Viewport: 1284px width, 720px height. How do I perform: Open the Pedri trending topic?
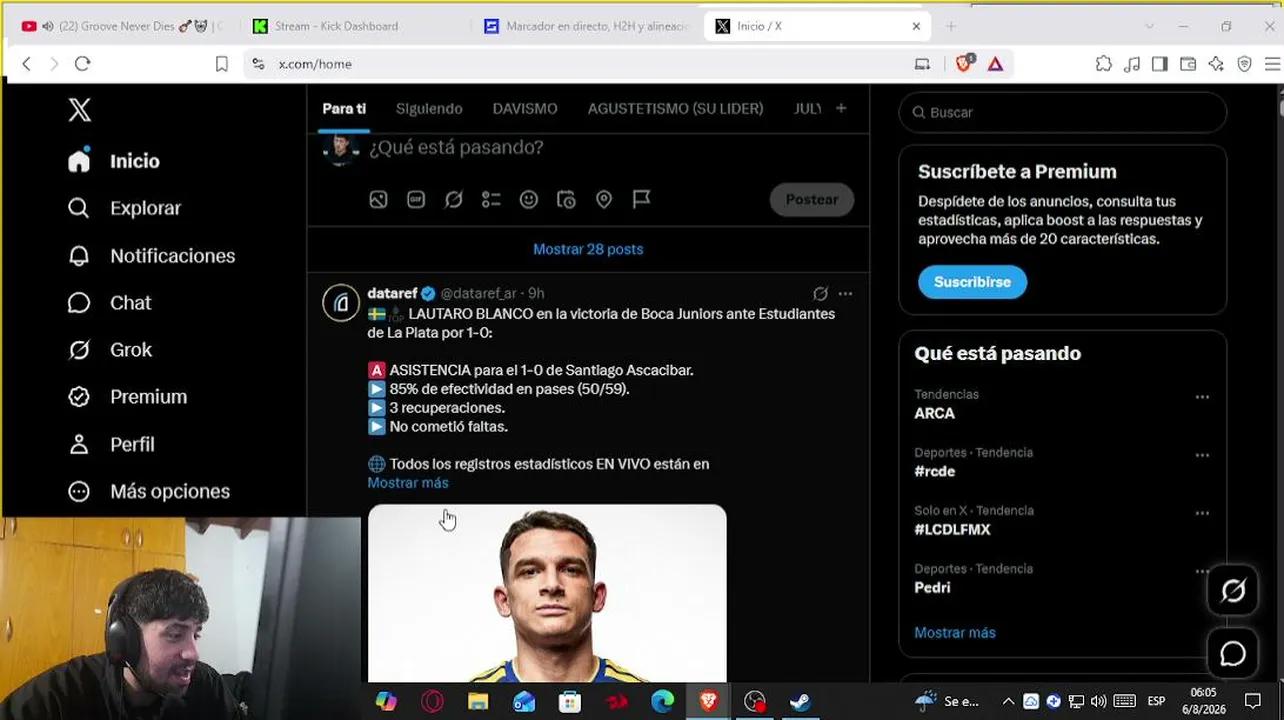pyautogui.click(x=932, y=587)
